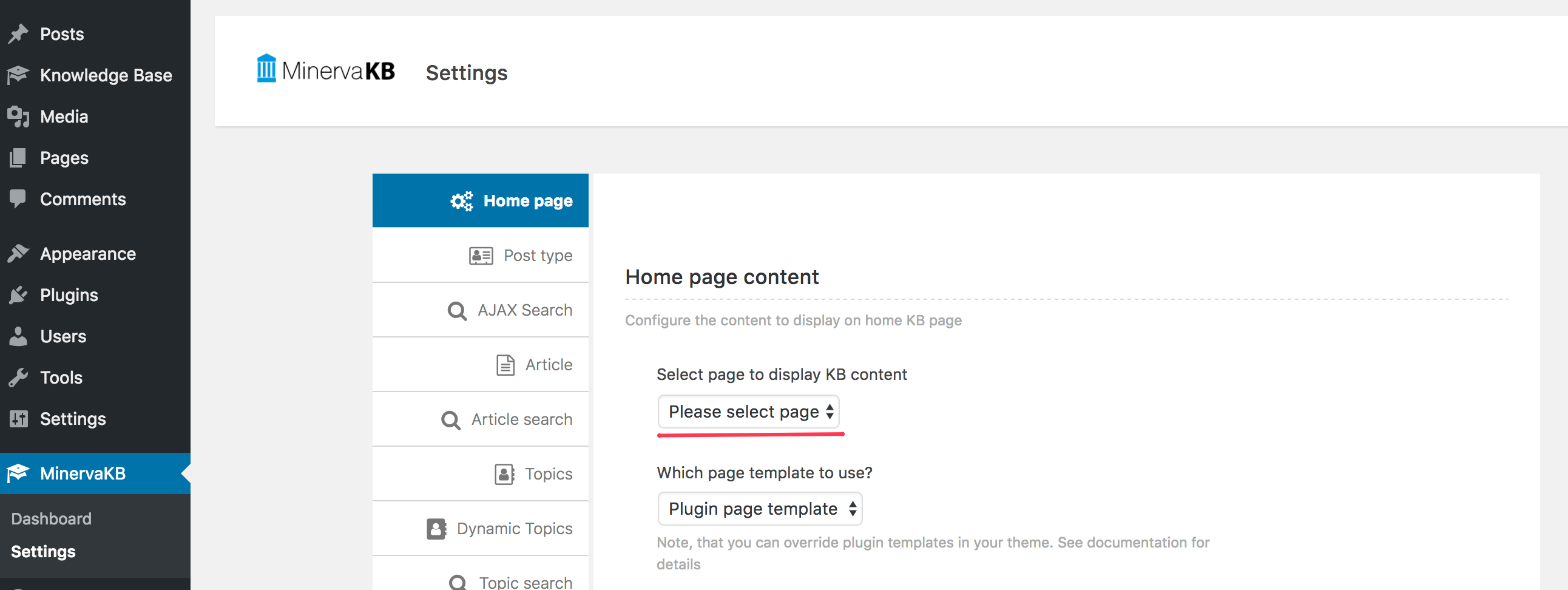This screenshot has height=590, width=1568.
Task: Click the Plugins plug icon
Action: coord(18,296)
